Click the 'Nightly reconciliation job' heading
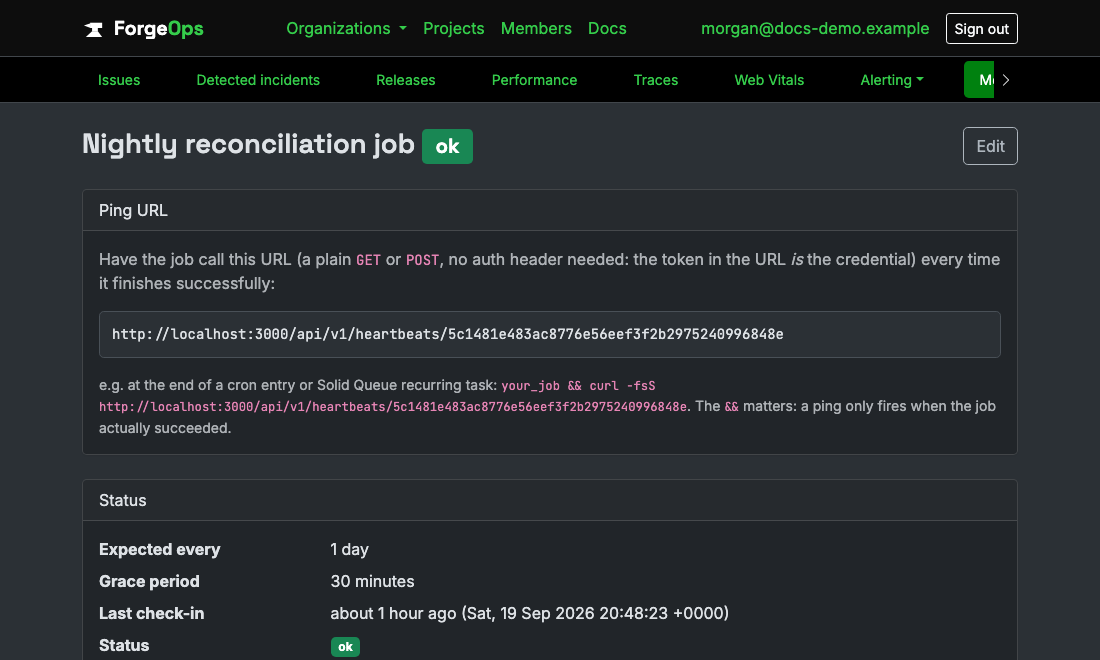Viewport: 1100px width, 660px height. (248, 144)
